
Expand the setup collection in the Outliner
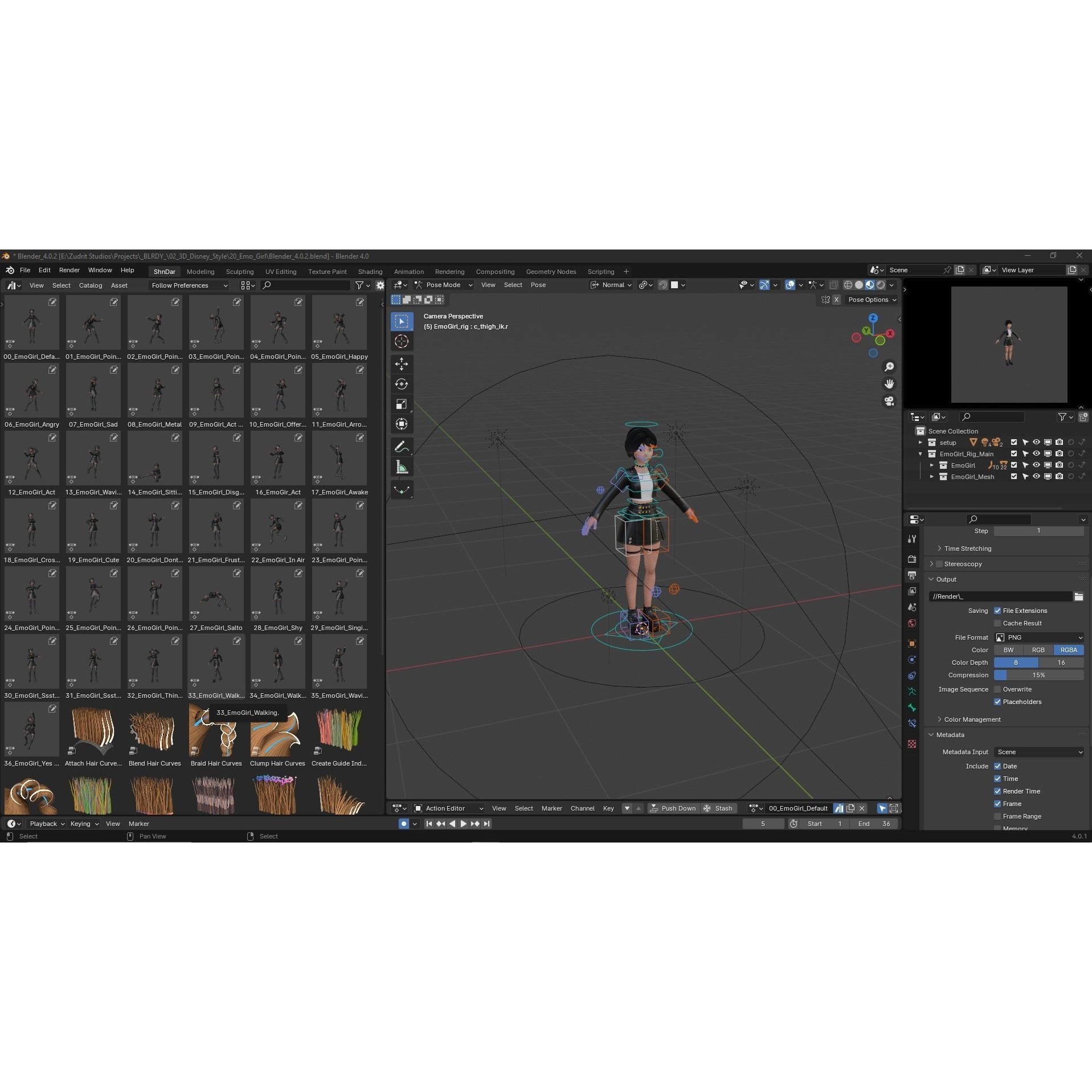[921, 442]
